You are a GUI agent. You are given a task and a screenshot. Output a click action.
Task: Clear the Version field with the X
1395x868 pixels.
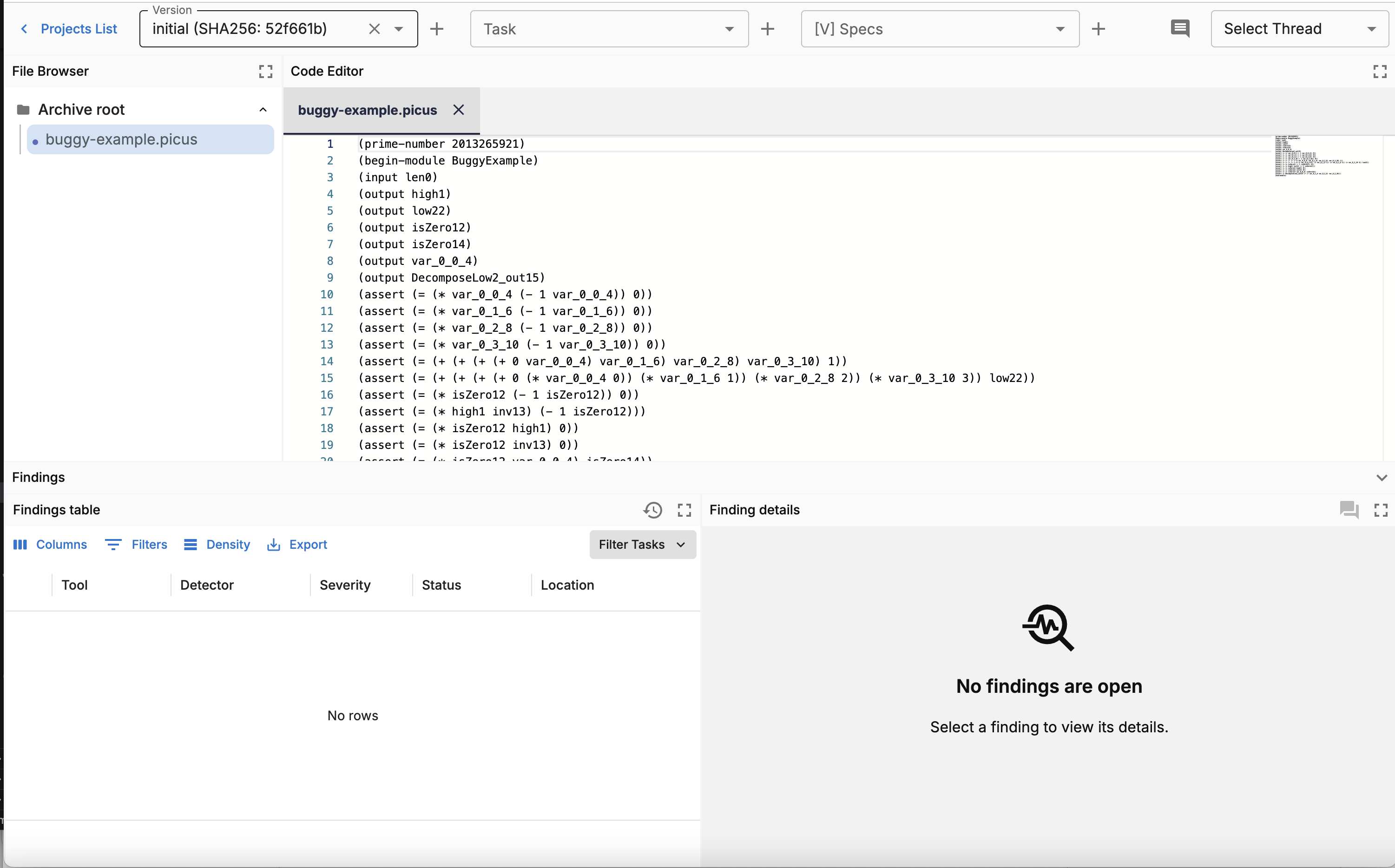pos(374,28)
